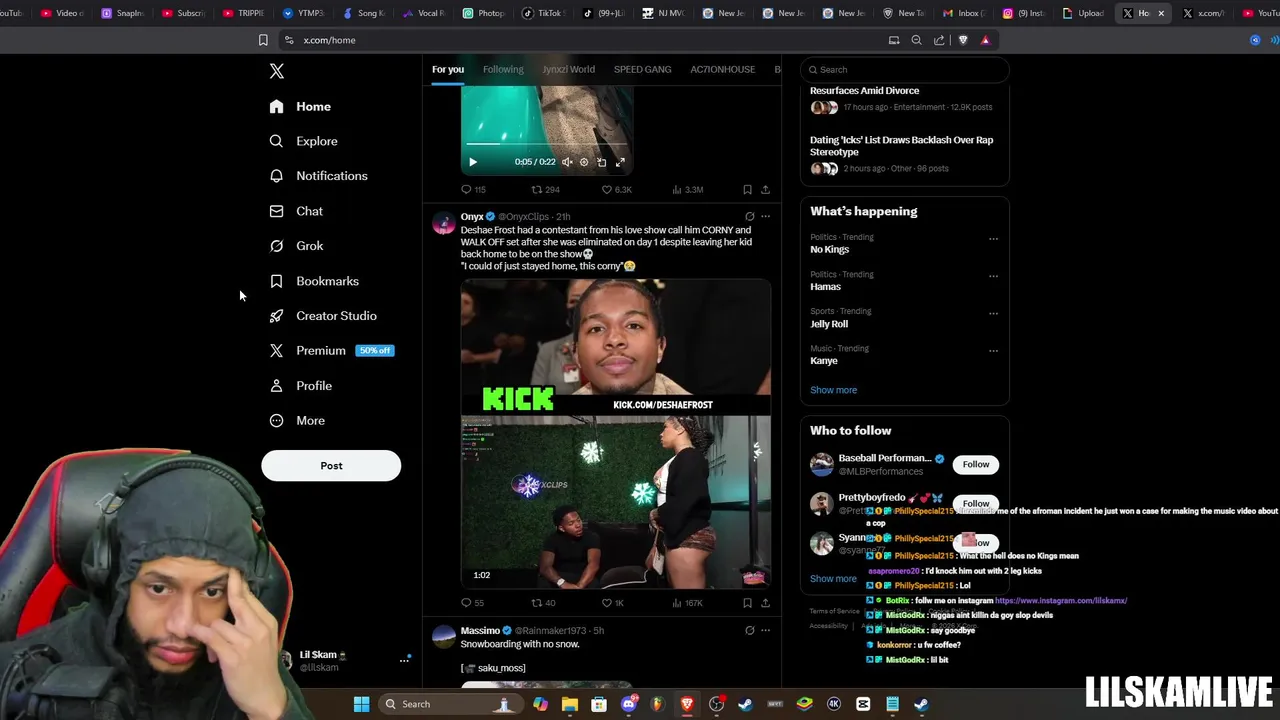Viewport: 1280px width, 720px height.
Task: Share Onyx's post
Action: click(765, 603)
